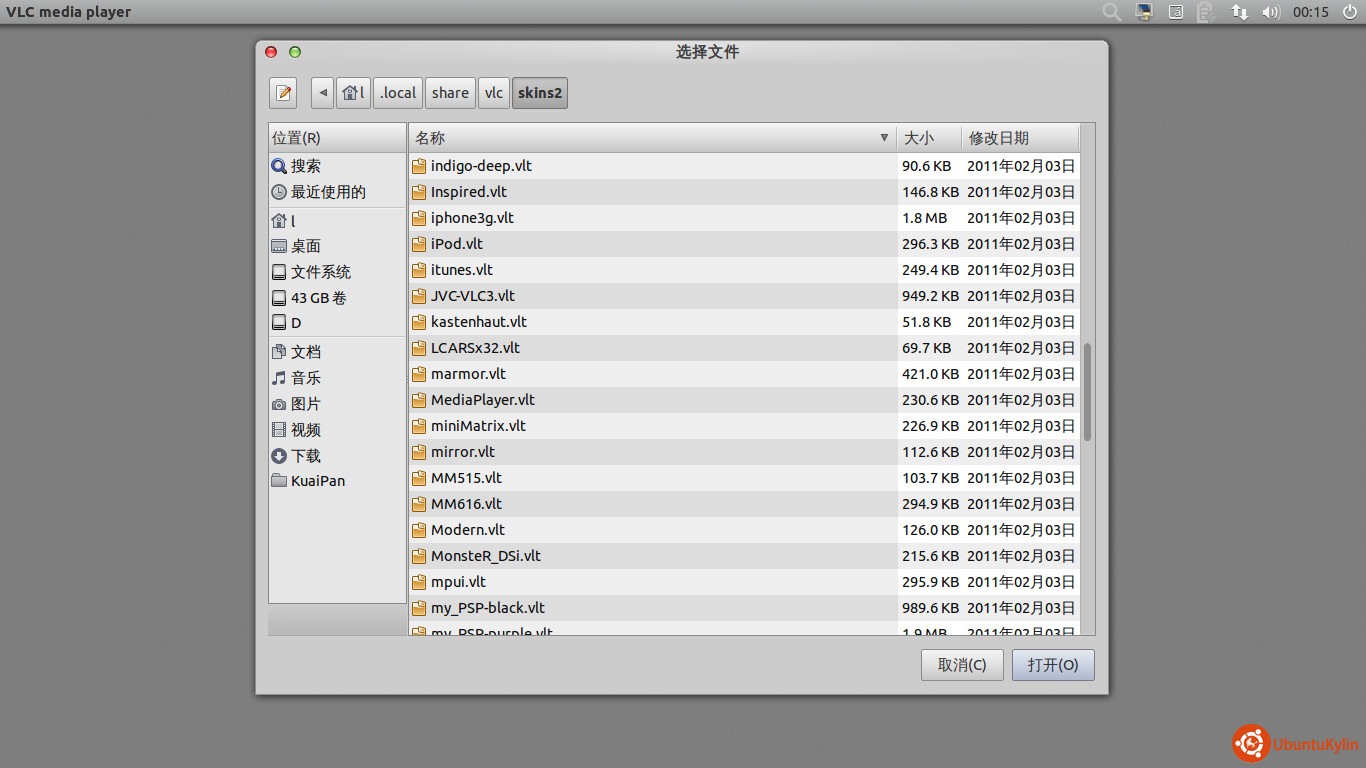
Task: Toggle the type-a-filename pencil button
Action: click(283, 93)
